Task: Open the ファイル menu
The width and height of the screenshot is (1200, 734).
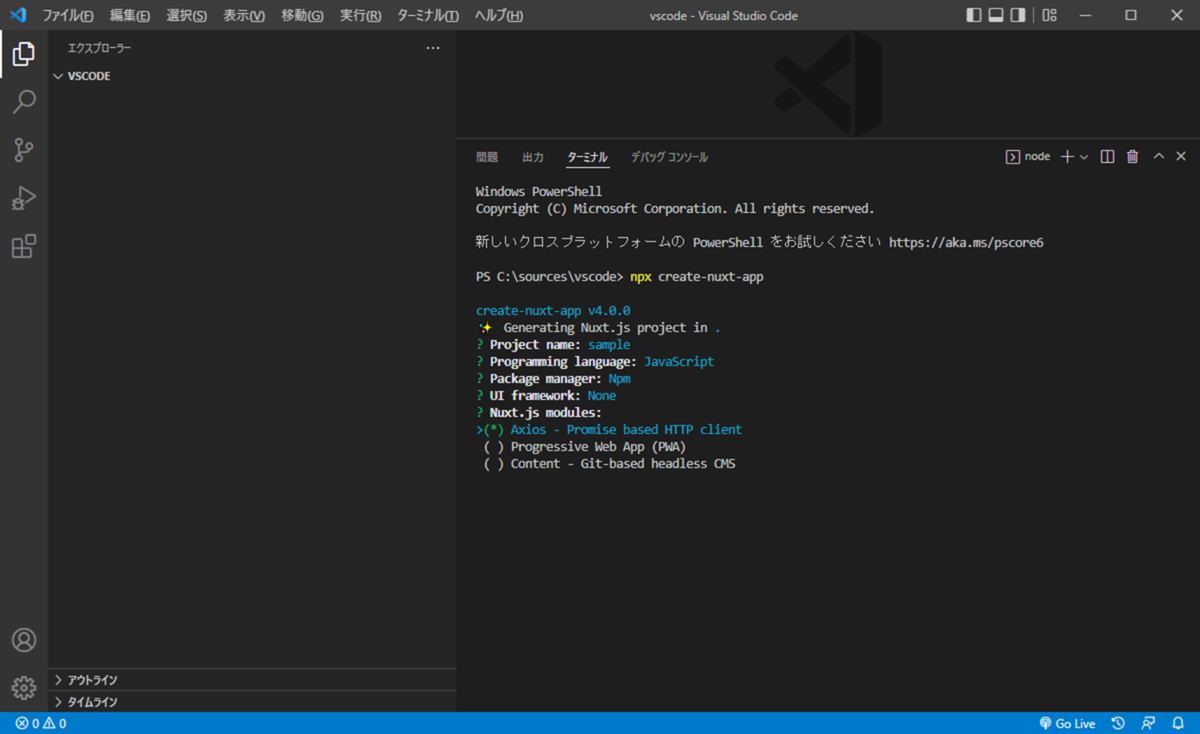Action: pyautogui.click(x=68, y=15)
